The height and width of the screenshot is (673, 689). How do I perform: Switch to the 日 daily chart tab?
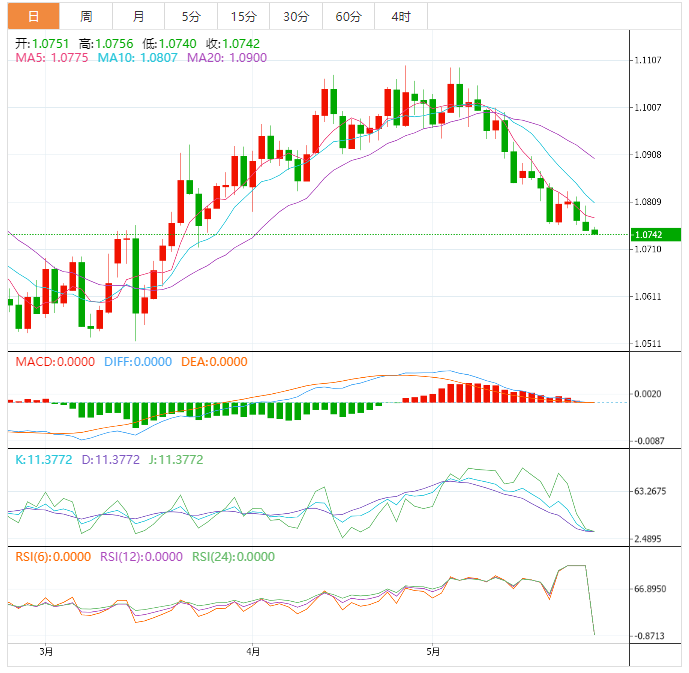click(x=34, y=16)
